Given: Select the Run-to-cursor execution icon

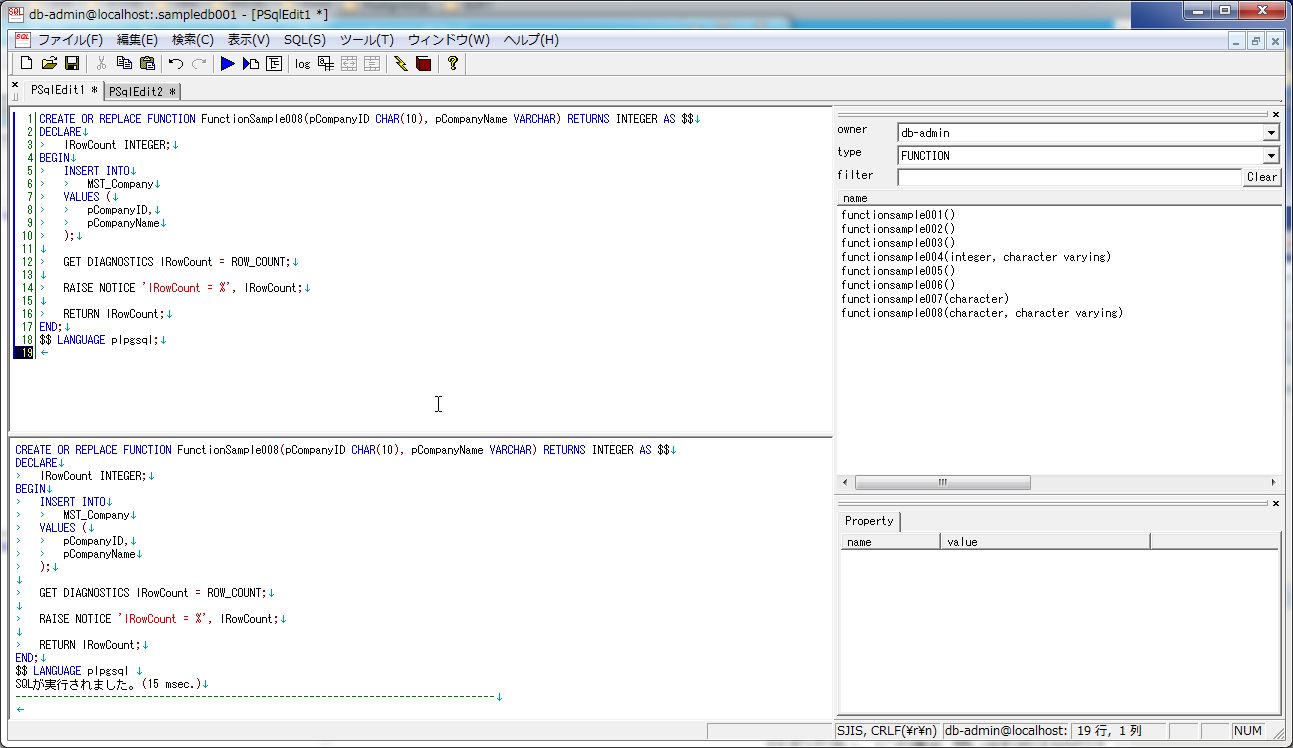Looking at the screenshot, I should tap(251, 63).
